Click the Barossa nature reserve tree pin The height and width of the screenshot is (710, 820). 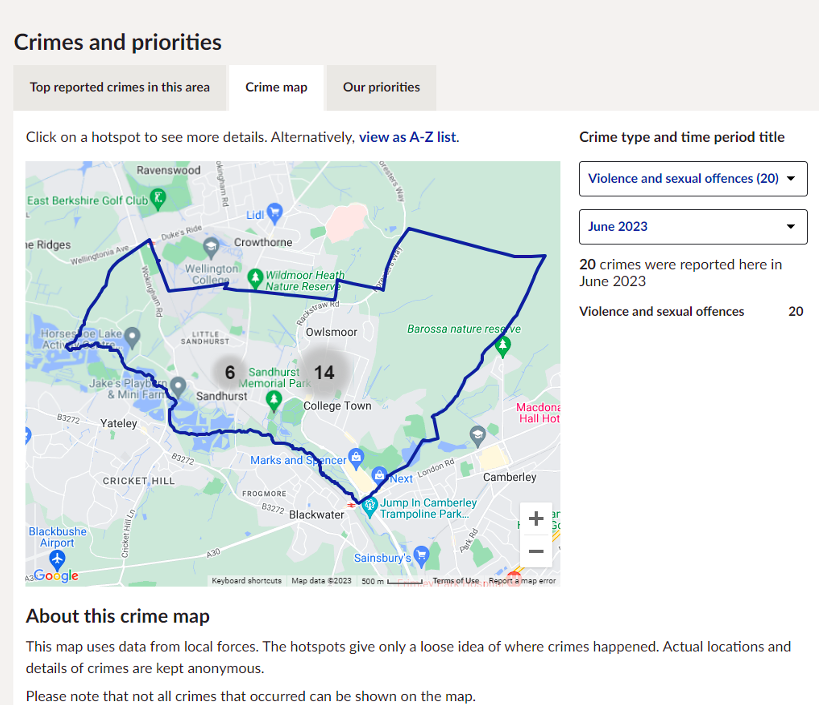[503, 346]
